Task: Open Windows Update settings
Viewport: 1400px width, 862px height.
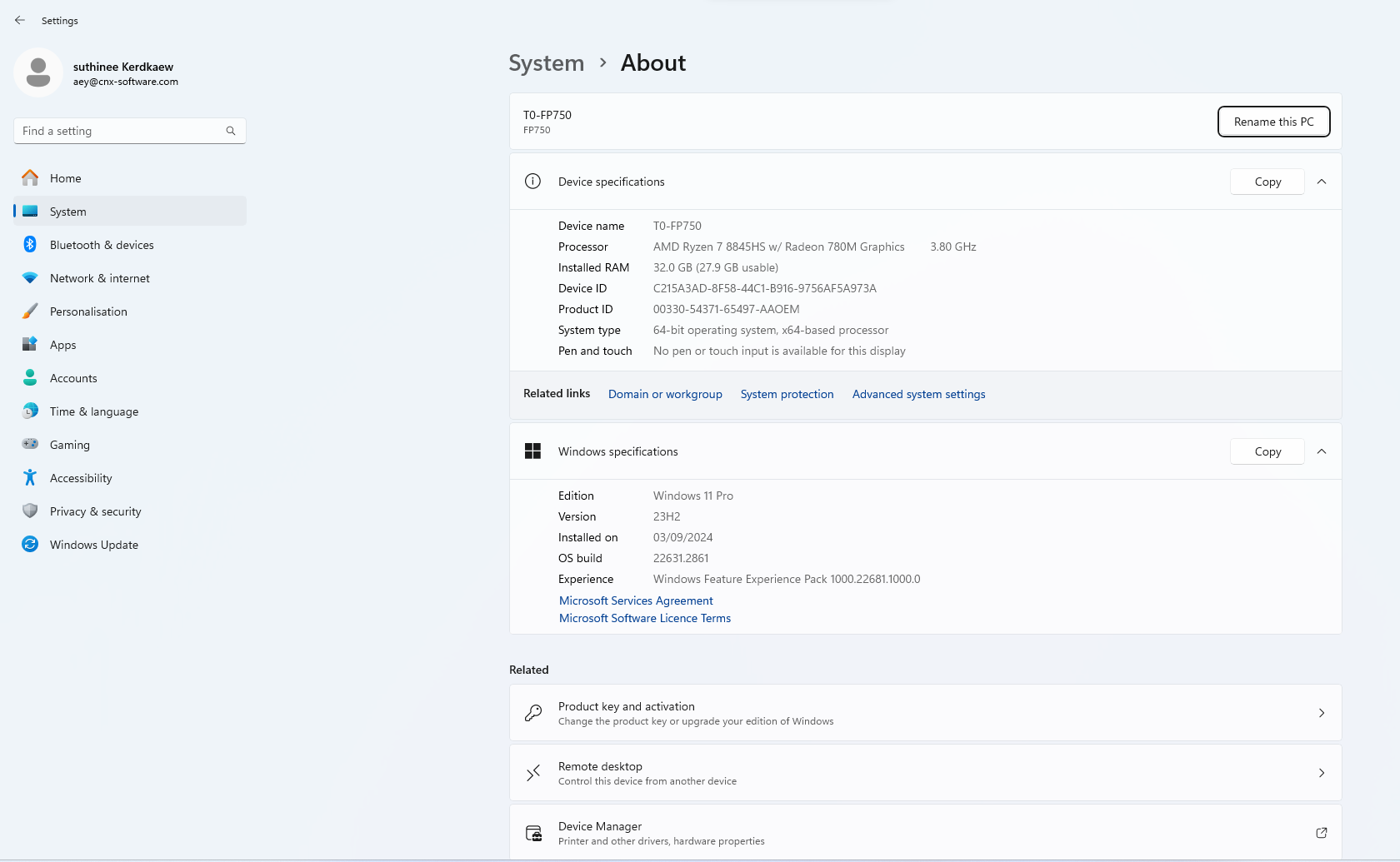Action: (x=130, y=544)
